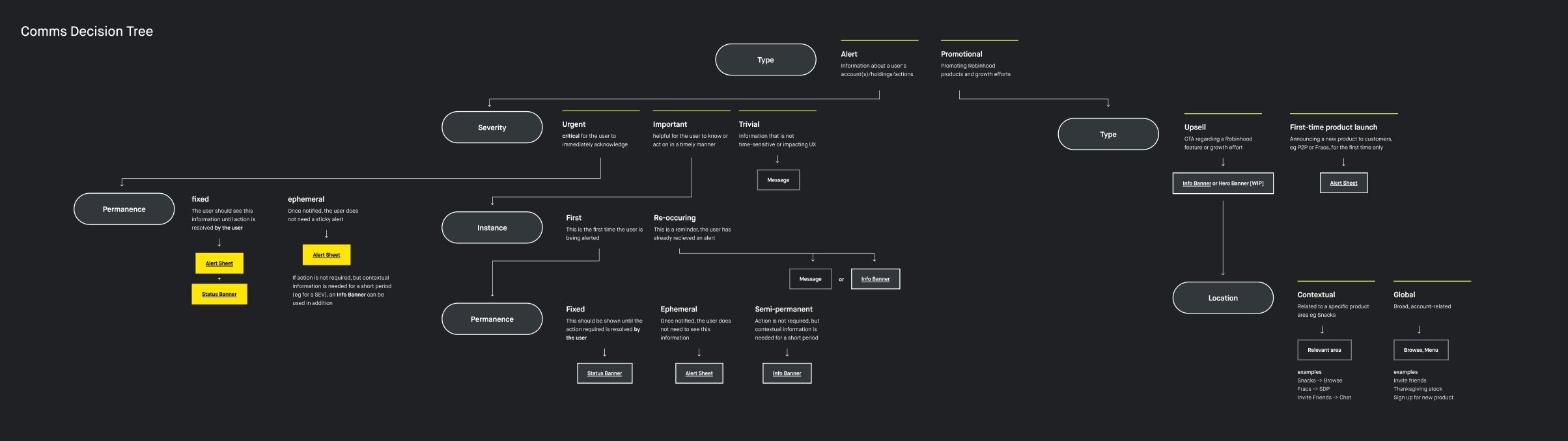Open Alert Sheet between Status Banner and Info Banner
Image resolution: width=1568 pixels, height=441 pixels.
point(699,373)
